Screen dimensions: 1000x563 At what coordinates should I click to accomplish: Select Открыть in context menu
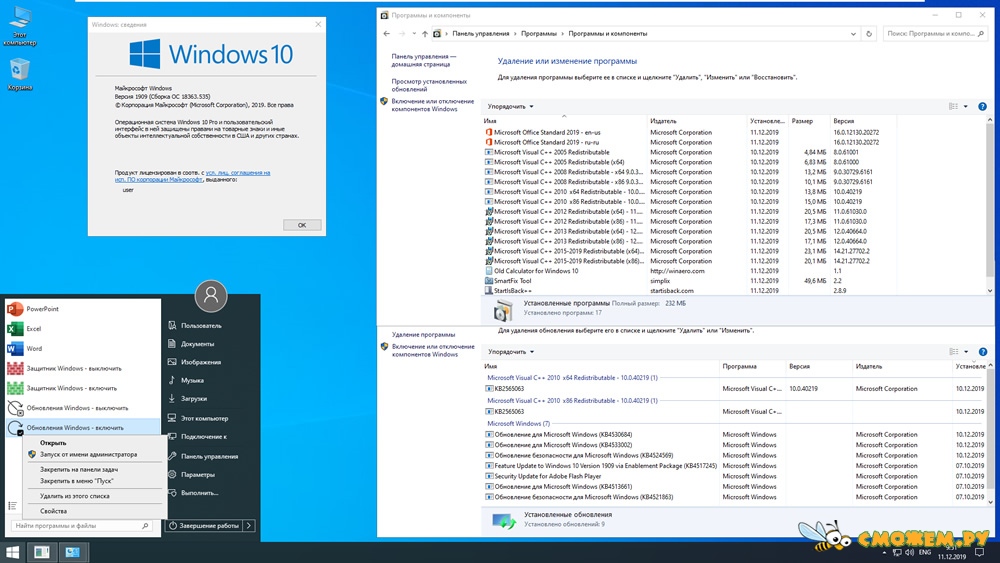[53, 442]
